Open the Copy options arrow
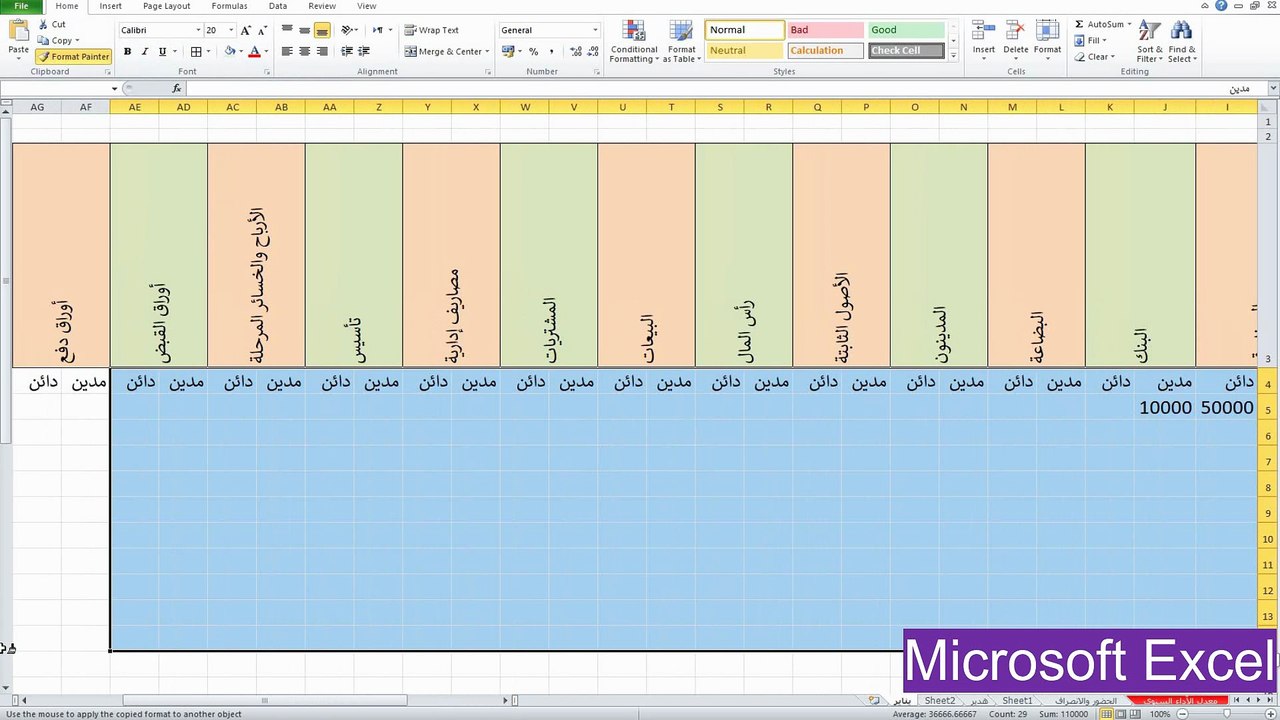The width and height of the screenshot is (1280, 720). [79, 41]
